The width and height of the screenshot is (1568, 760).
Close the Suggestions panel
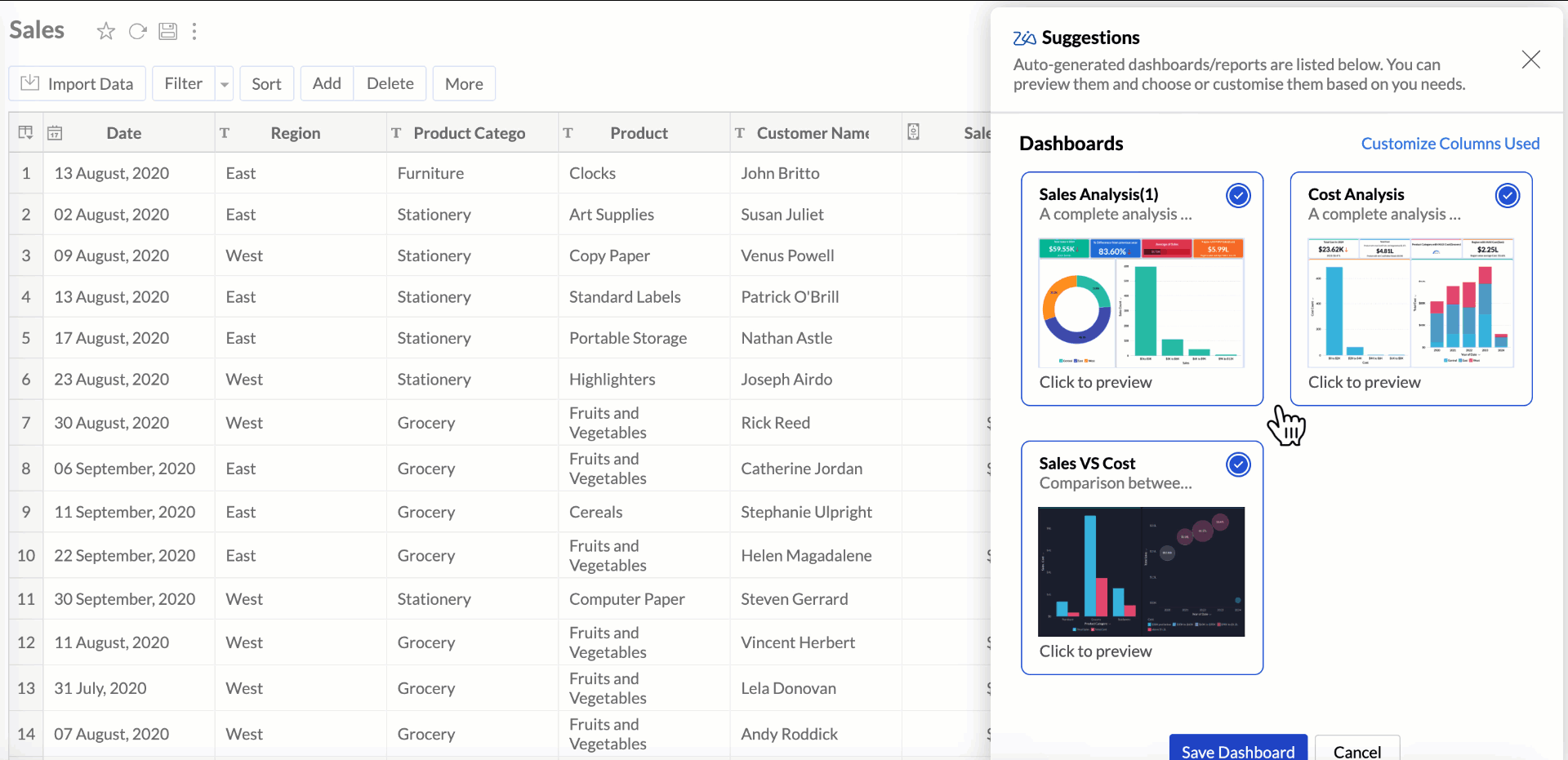click(x=1530, y=60)
